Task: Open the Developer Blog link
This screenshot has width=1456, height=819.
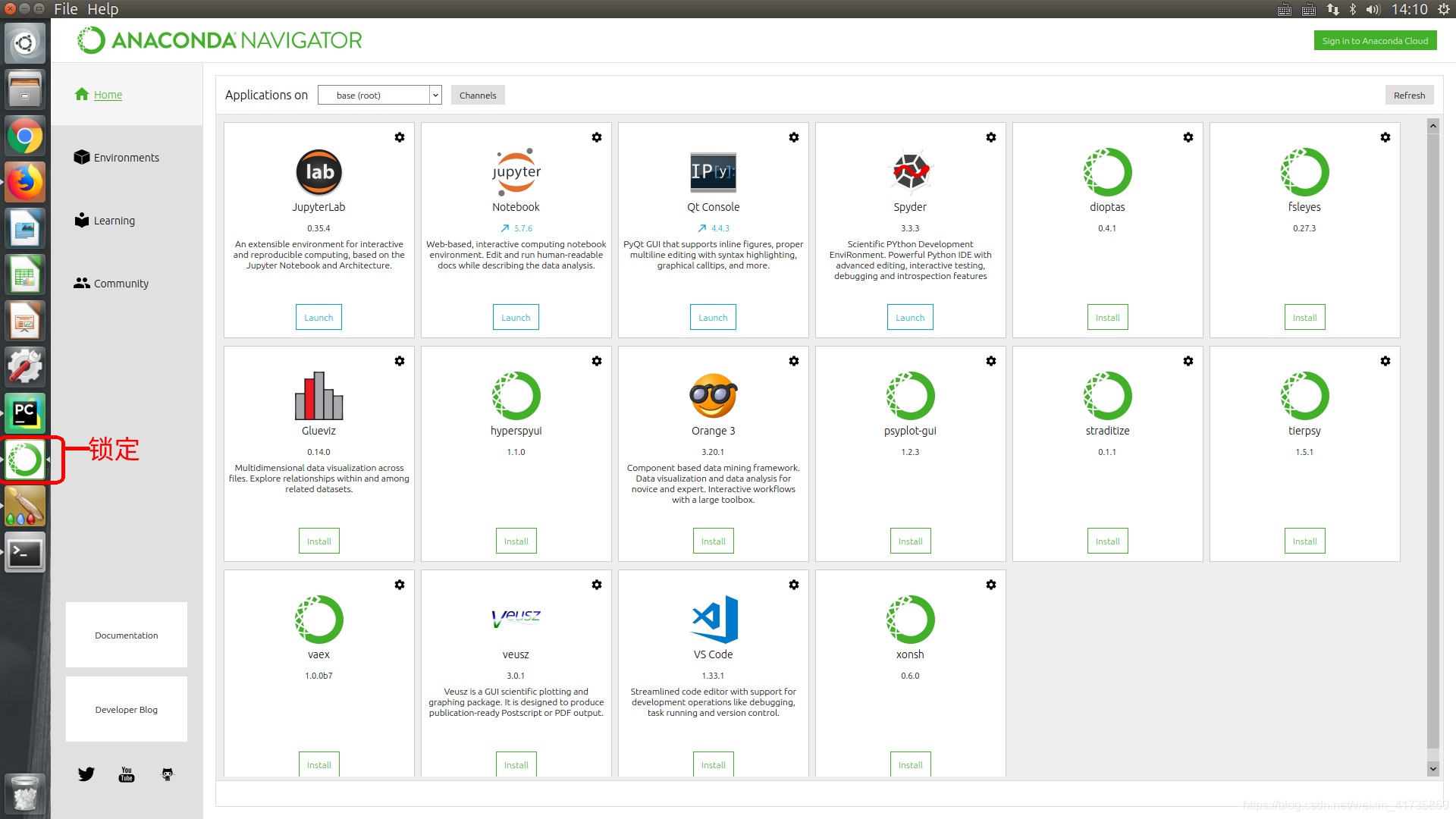Action: (x=127, y=709)
